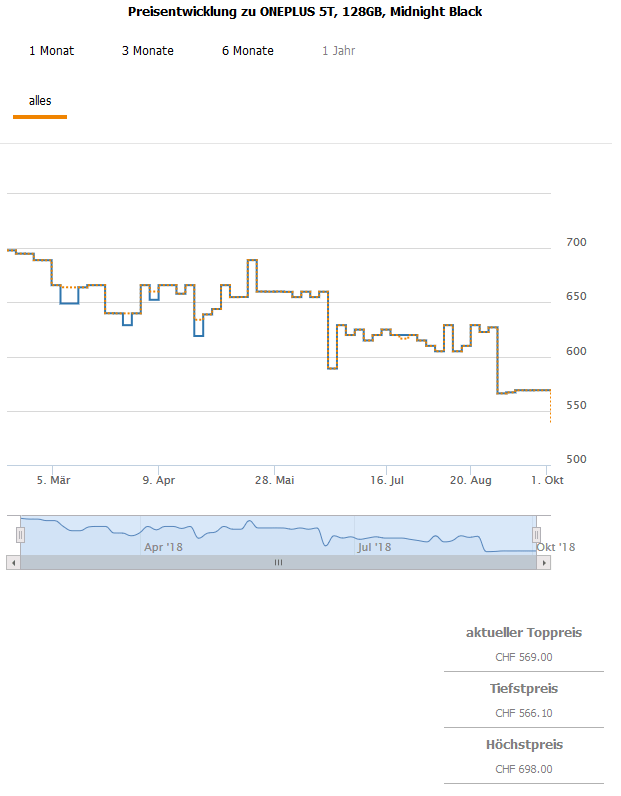Select the alles range tab
This screenshot has height=796, width=621.
[41, 103]
